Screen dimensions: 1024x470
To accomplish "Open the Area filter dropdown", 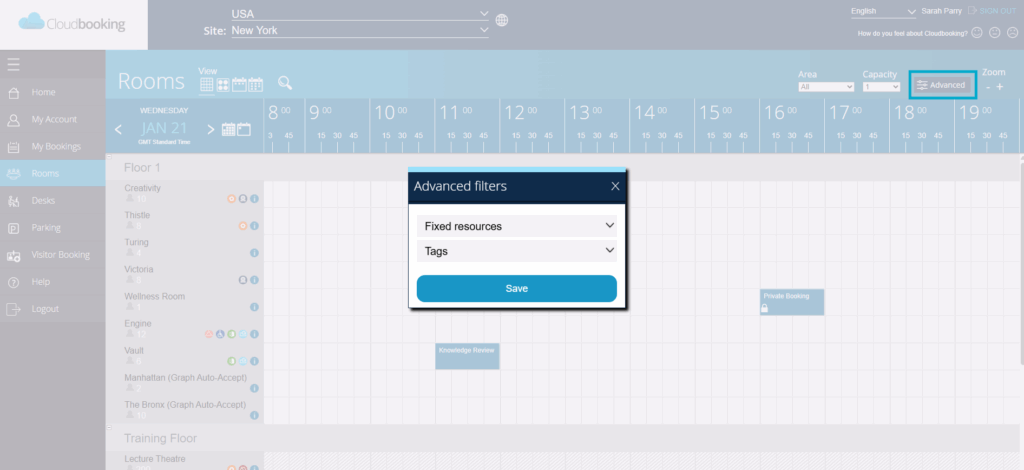I will pos(825,87).
